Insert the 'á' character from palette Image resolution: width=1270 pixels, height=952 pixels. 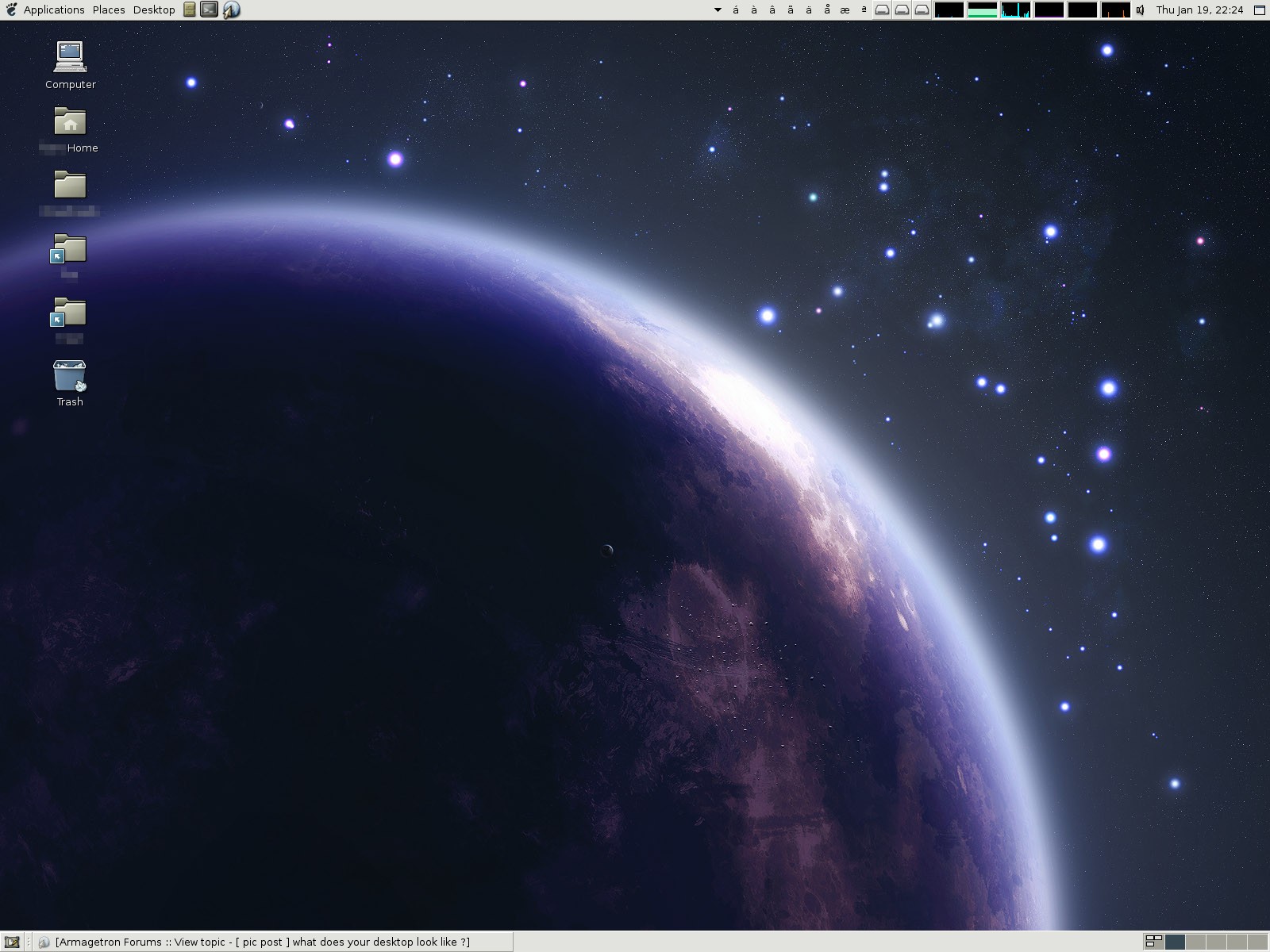click(736, 10)
